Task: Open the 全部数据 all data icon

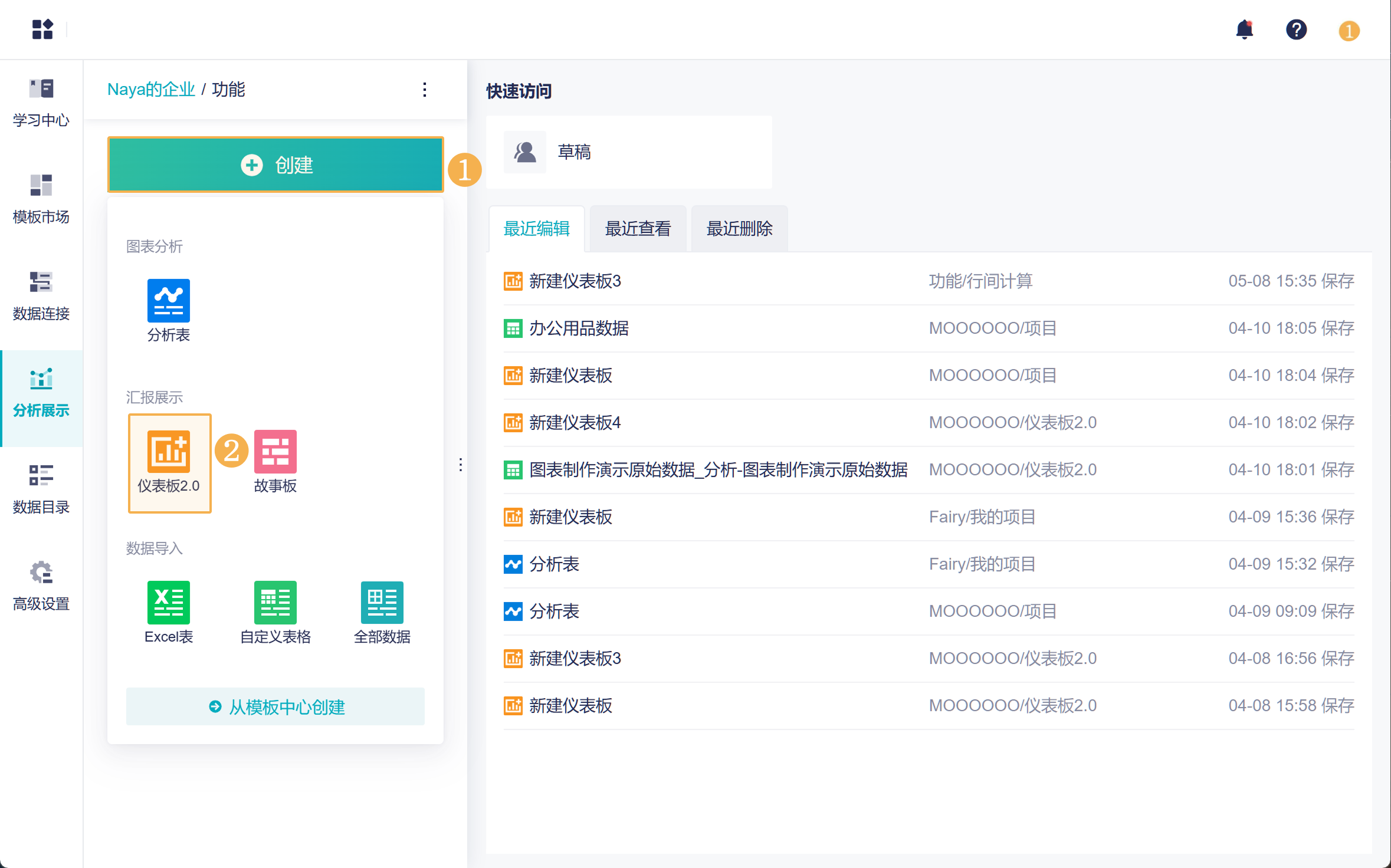Action: tap(382, 603)
